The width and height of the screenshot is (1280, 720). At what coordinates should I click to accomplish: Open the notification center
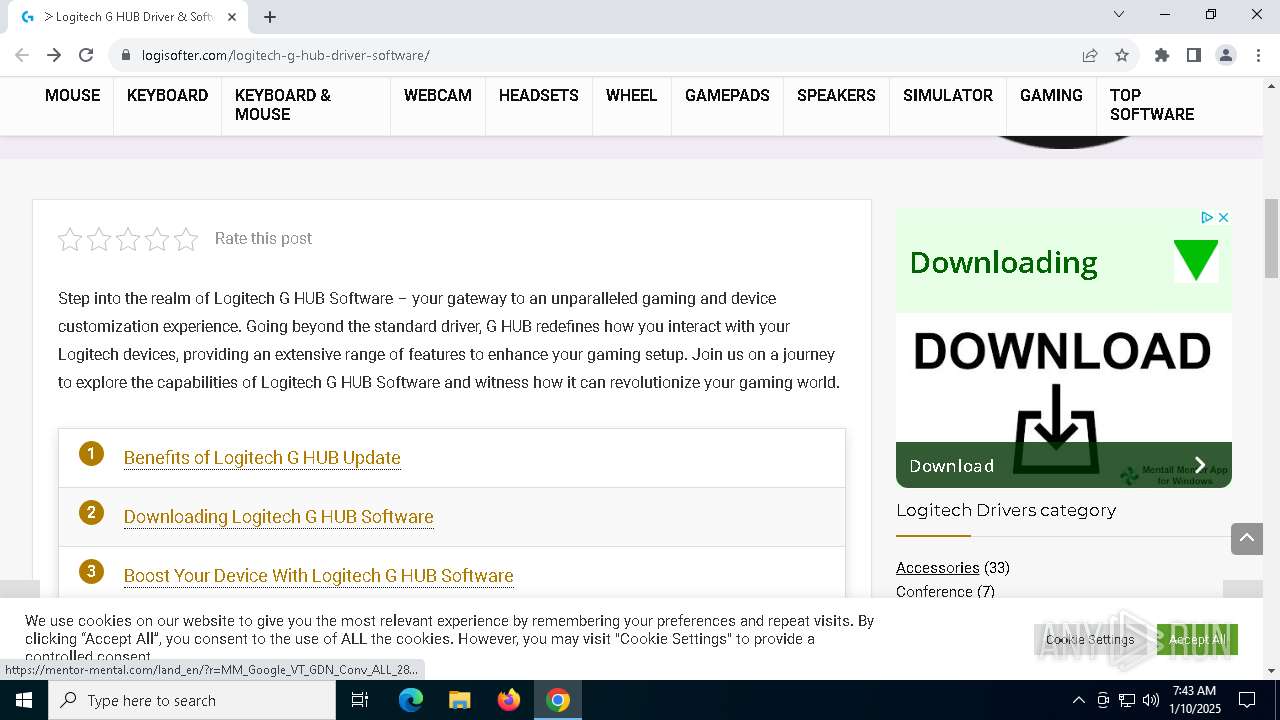1247,700
